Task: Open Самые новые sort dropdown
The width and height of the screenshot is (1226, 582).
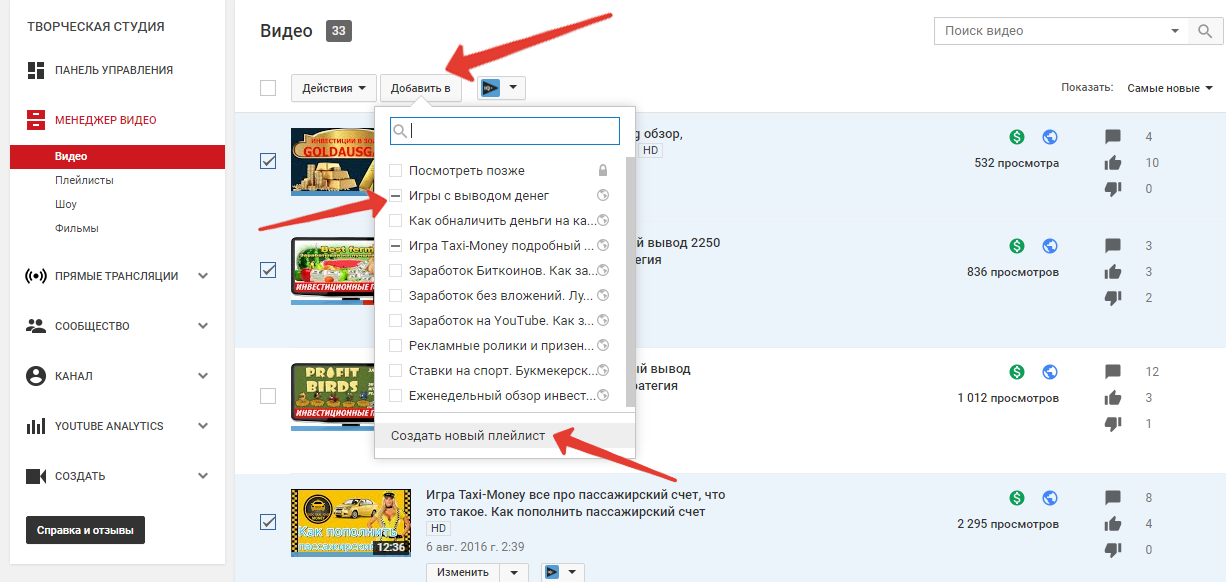Action: pos(1171,88)
